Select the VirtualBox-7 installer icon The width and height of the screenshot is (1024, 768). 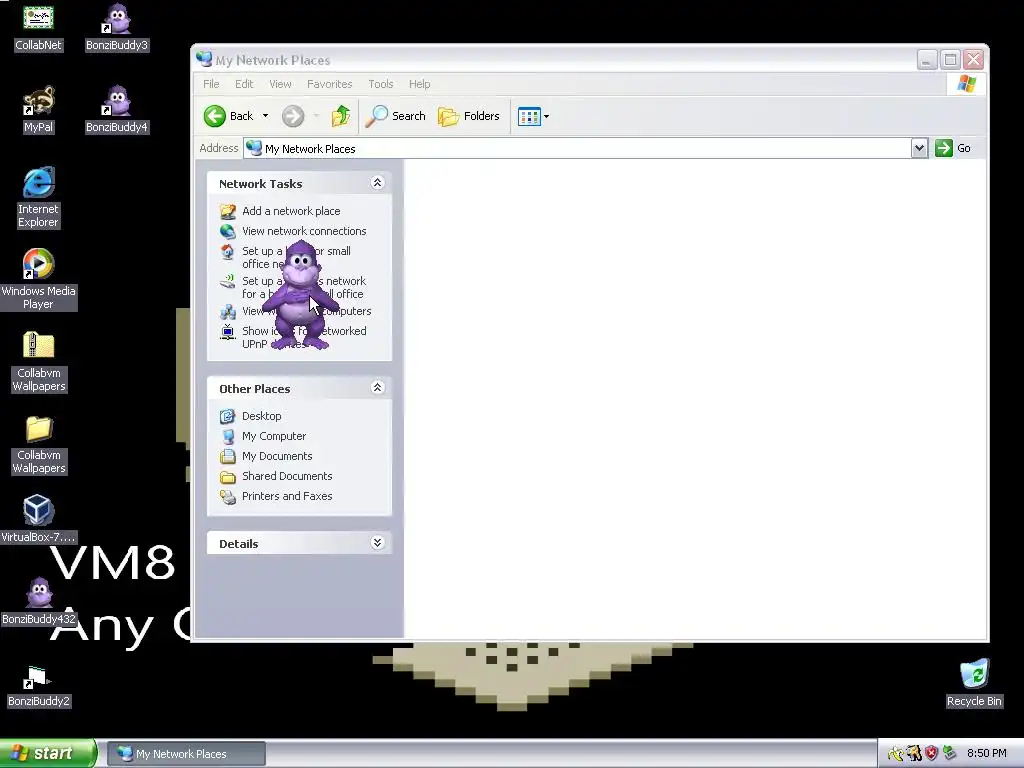point(38,519)
